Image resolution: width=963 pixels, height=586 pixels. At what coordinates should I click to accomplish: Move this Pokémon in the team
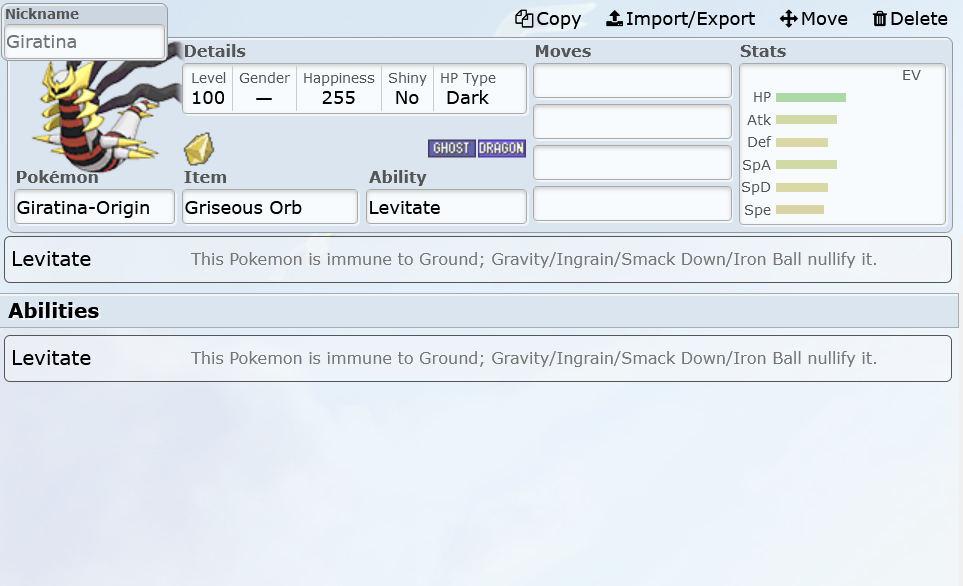814,19
